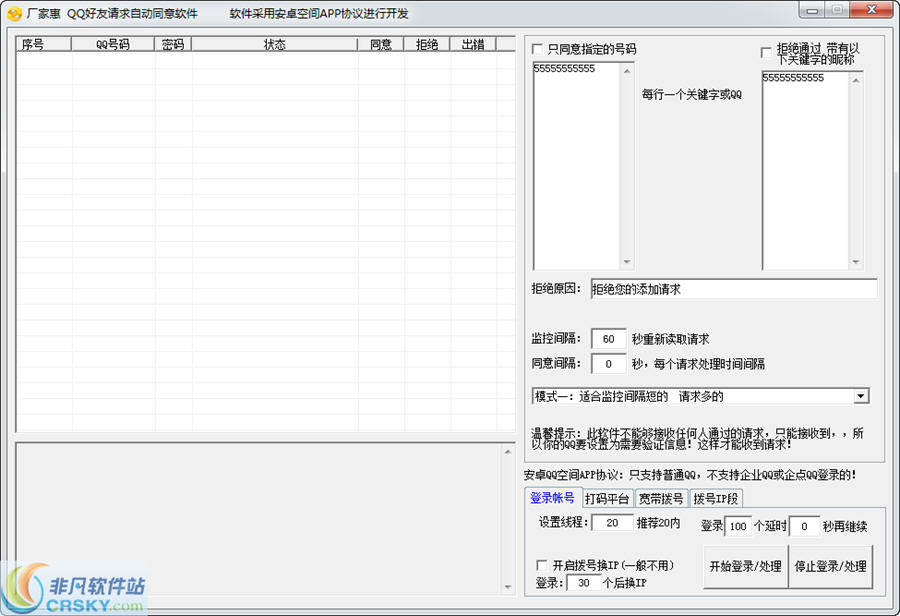
Task: Click scroll-up arrow of keyword list
Action: (x=856, y=80)
